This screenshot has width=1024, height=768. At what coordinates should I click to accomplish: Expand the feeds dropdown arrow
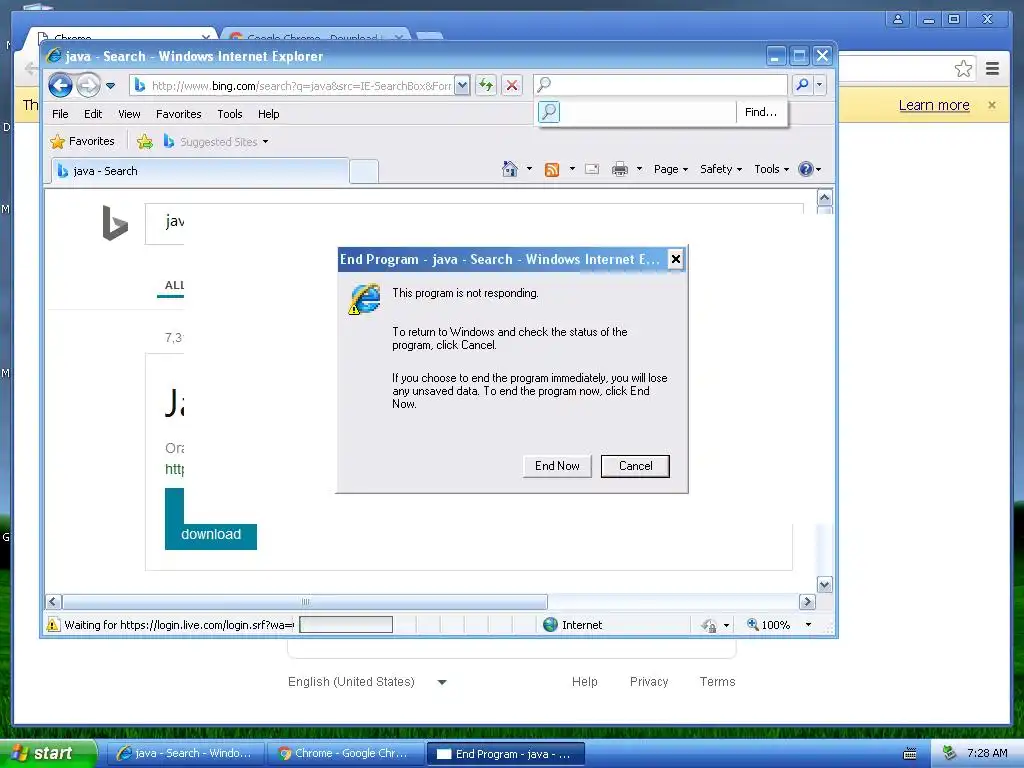click(572, 169)
